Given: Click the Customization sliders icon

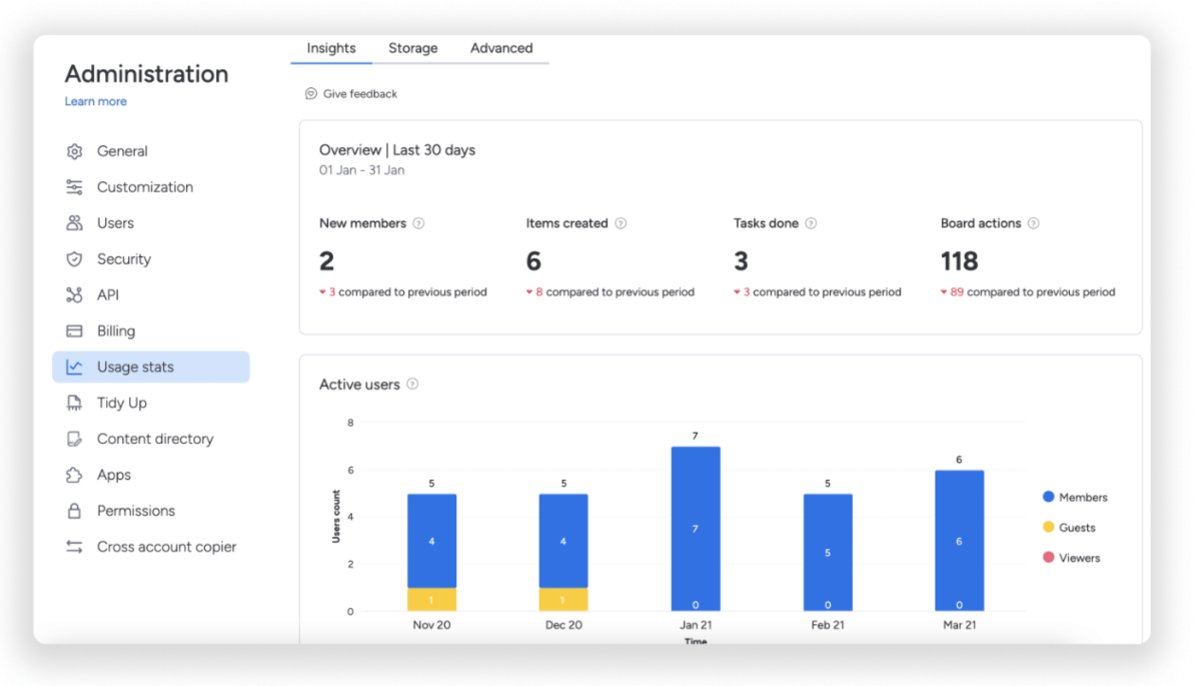Looking at the screenshot, I should (x=74, y=187).
